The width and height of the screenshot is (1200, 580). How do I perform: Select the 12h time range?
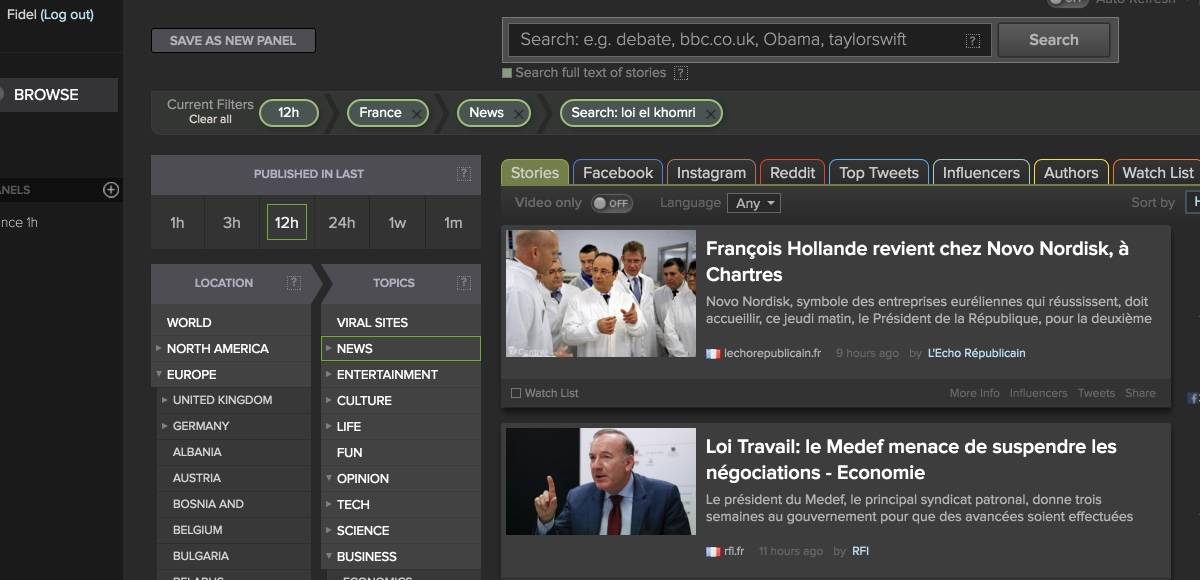click(x=287, y=222)
